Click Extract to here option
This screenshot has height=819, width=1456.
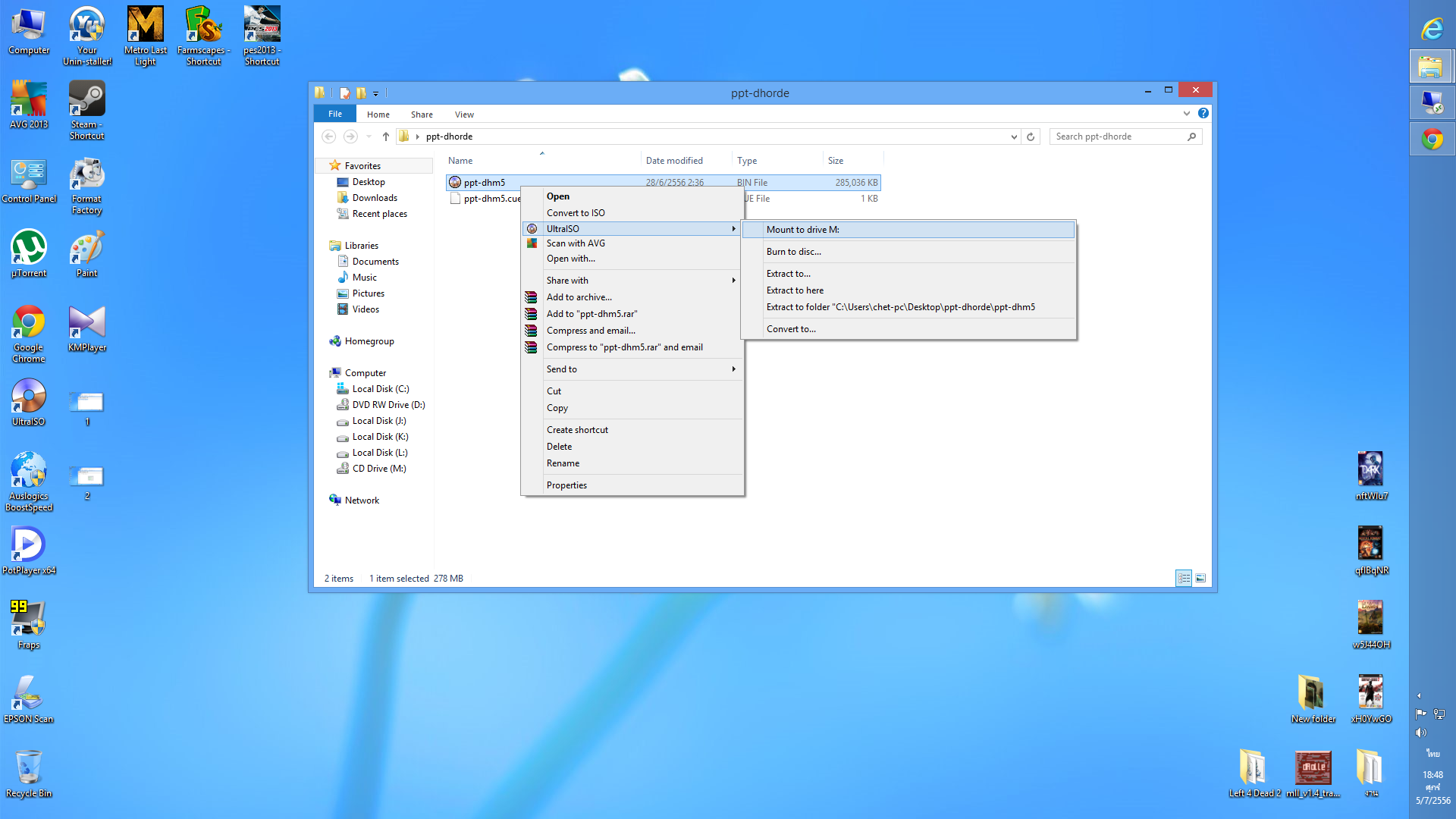794,290
